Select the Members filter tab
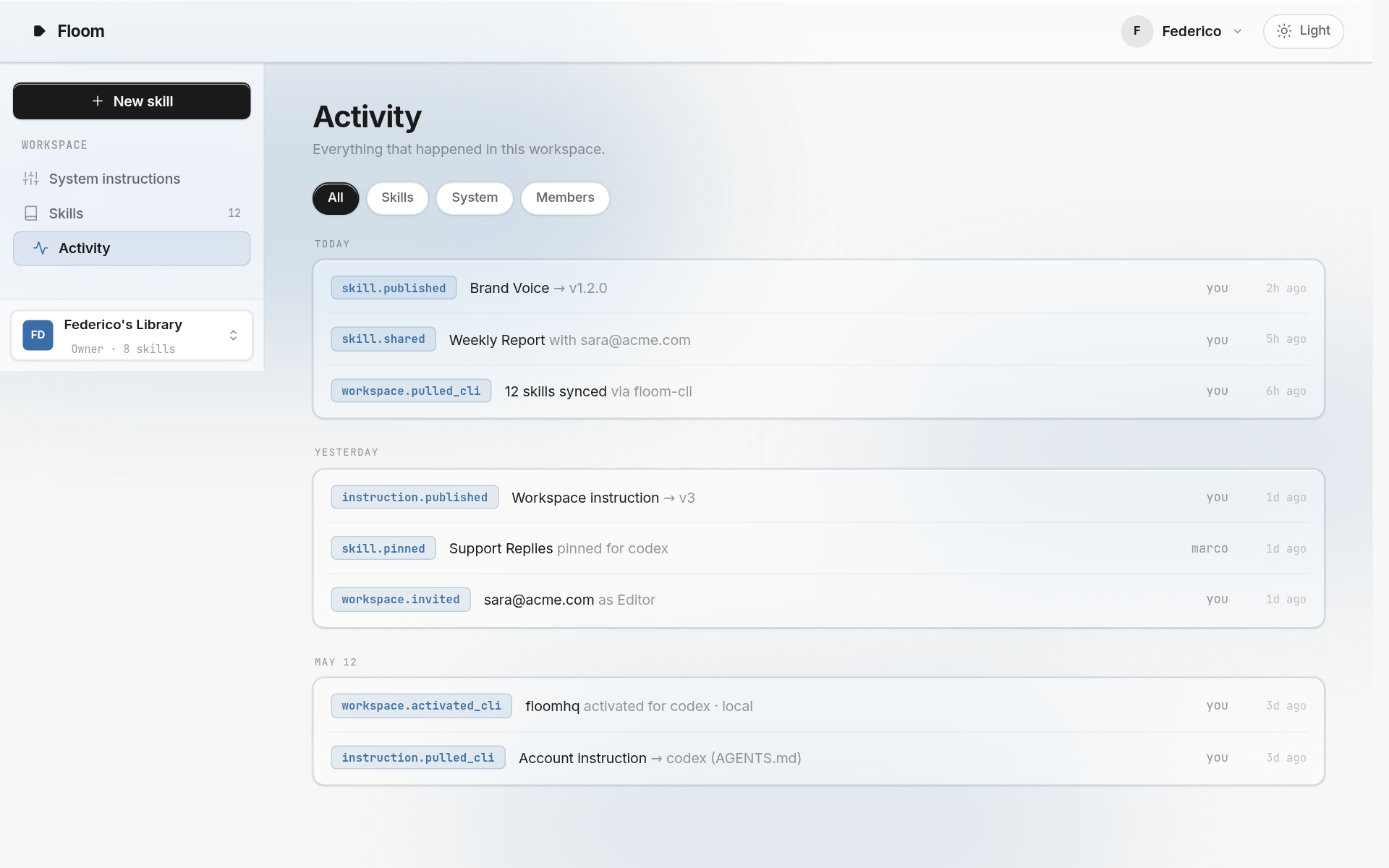The height and width of the screenshot is (868, 1389). [565, 198]
